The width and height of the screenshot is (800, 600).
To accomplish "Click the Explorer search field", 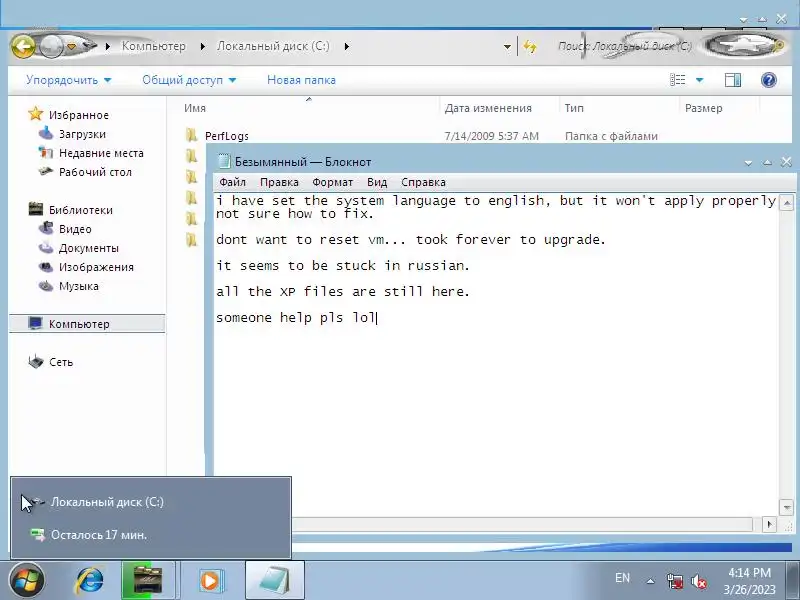I will [x=628, y=46].
